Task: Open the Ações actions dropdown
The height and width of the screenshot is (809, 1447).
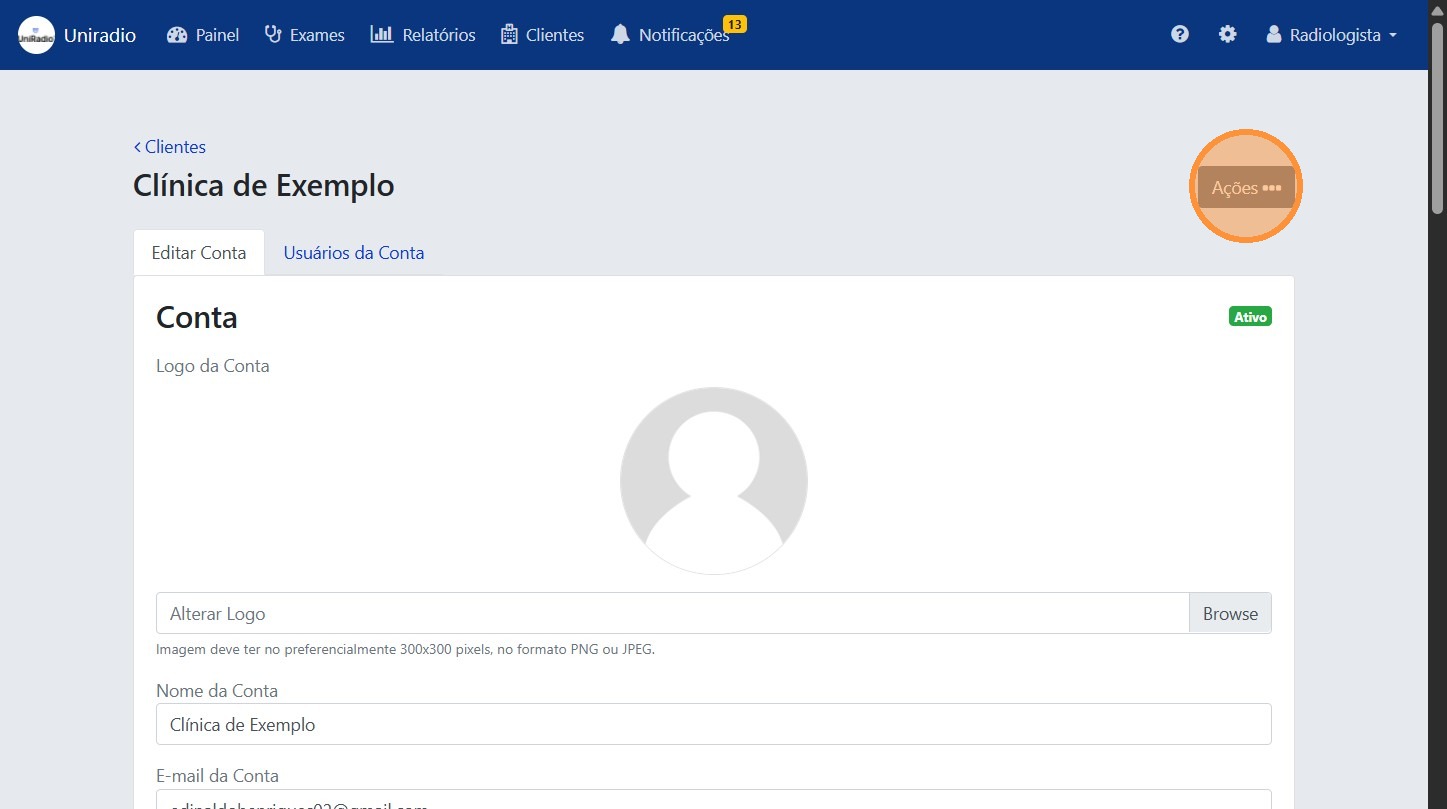Action: (1245, 188)
